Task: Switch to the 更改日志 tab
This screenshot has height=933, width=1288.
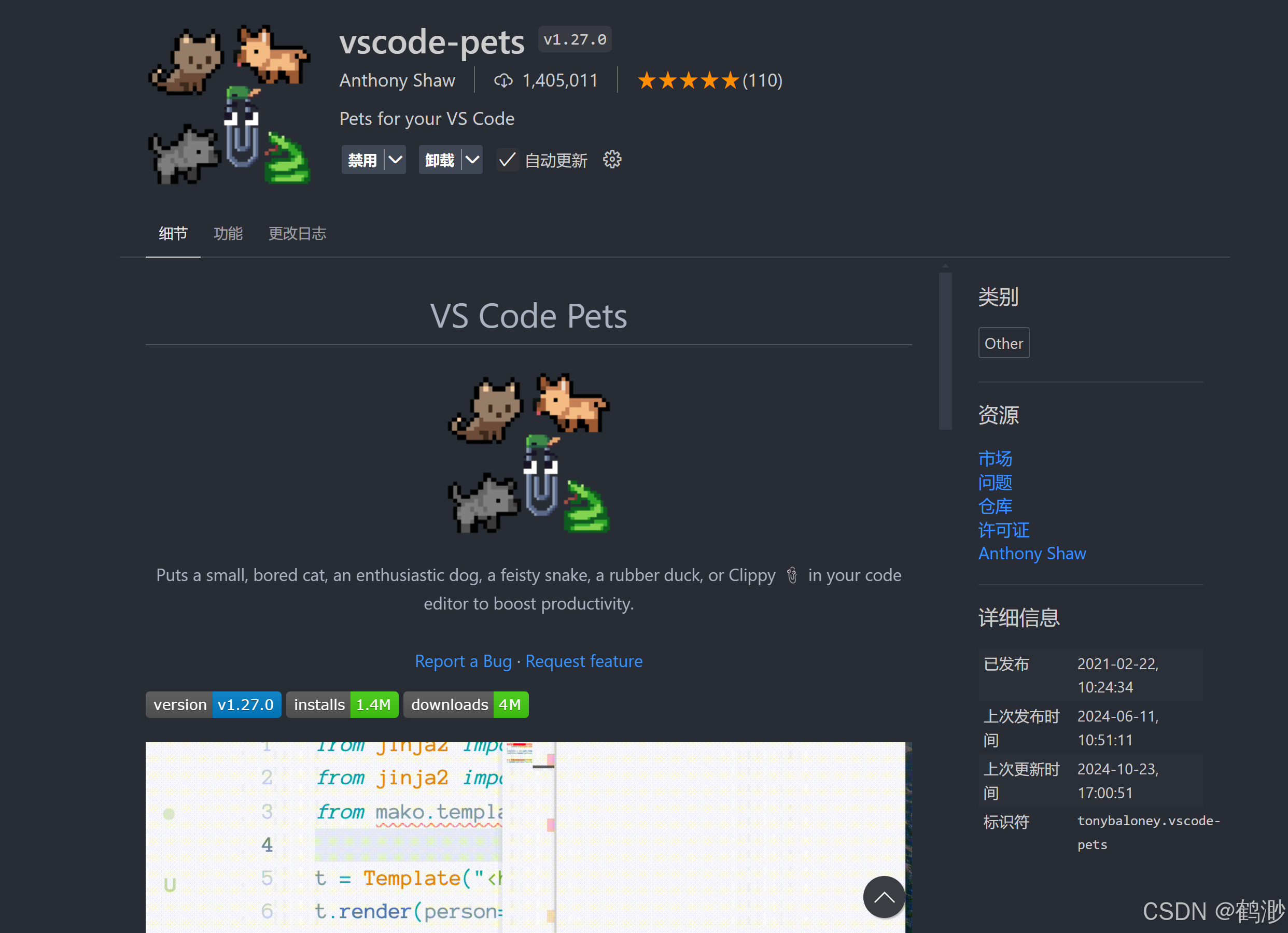Action: (297, 233)
